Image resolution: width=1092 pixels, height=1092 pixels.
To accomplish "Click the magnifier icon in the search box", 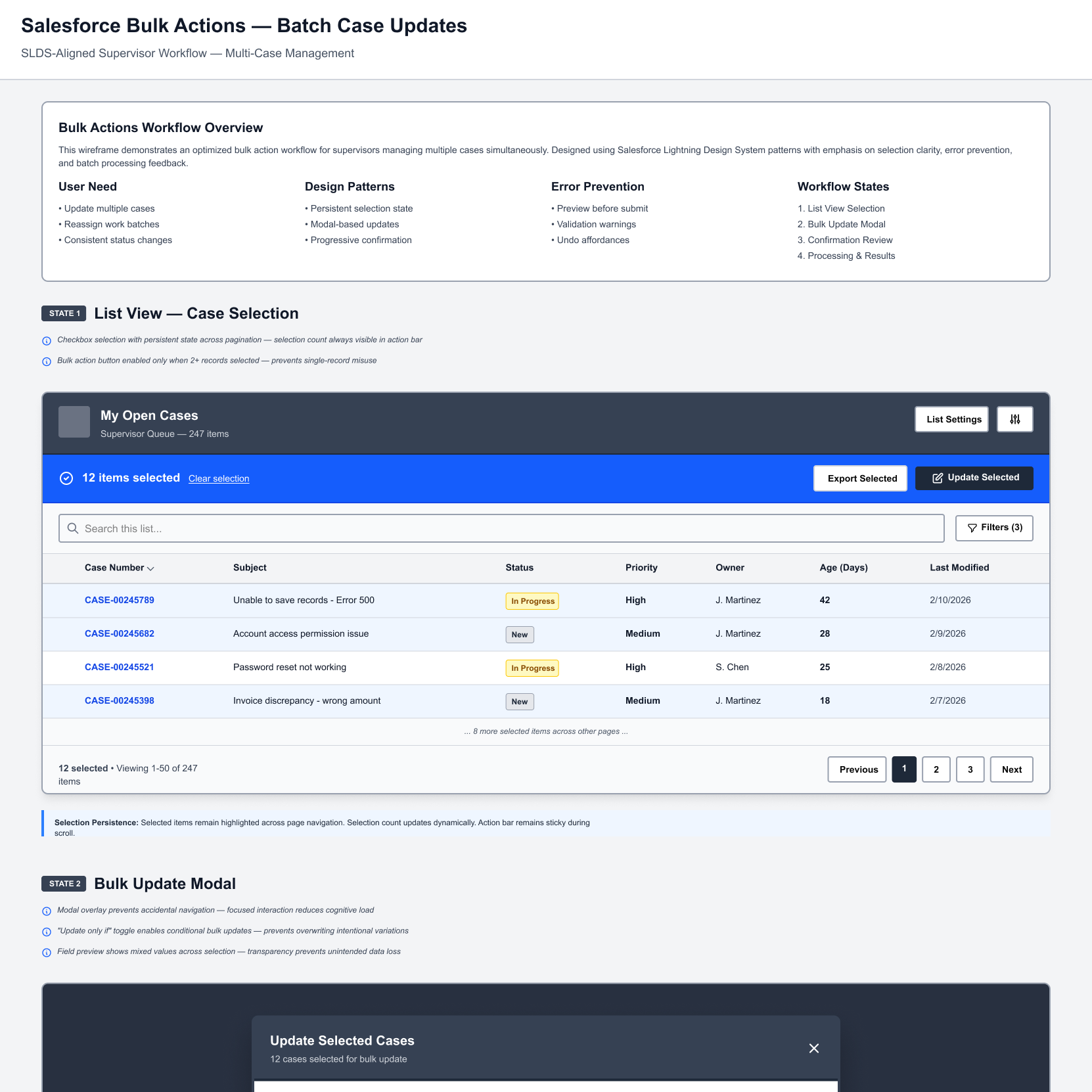I will 73,528.
